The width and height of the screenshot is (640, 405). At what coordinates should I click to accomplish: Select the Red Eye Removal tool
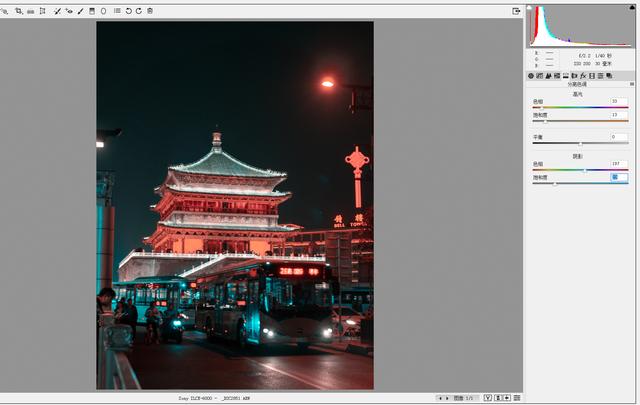tap(69, 11)
